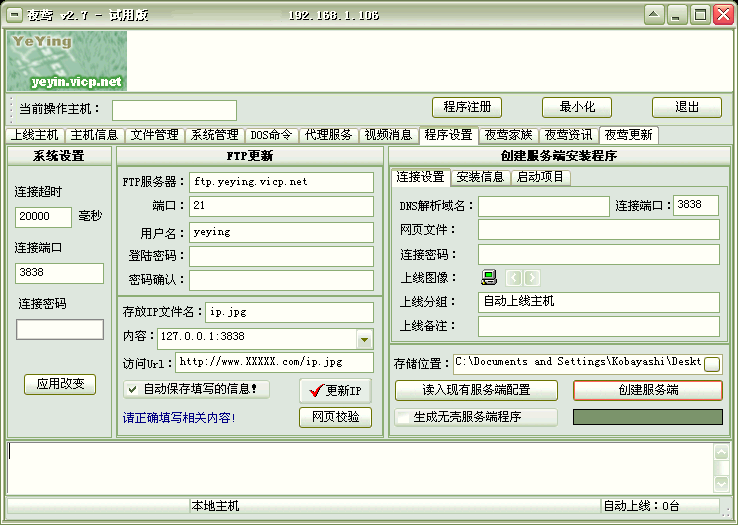Open the 启动项目 sub-tab

pyautogui.click(x=540, y=177)
